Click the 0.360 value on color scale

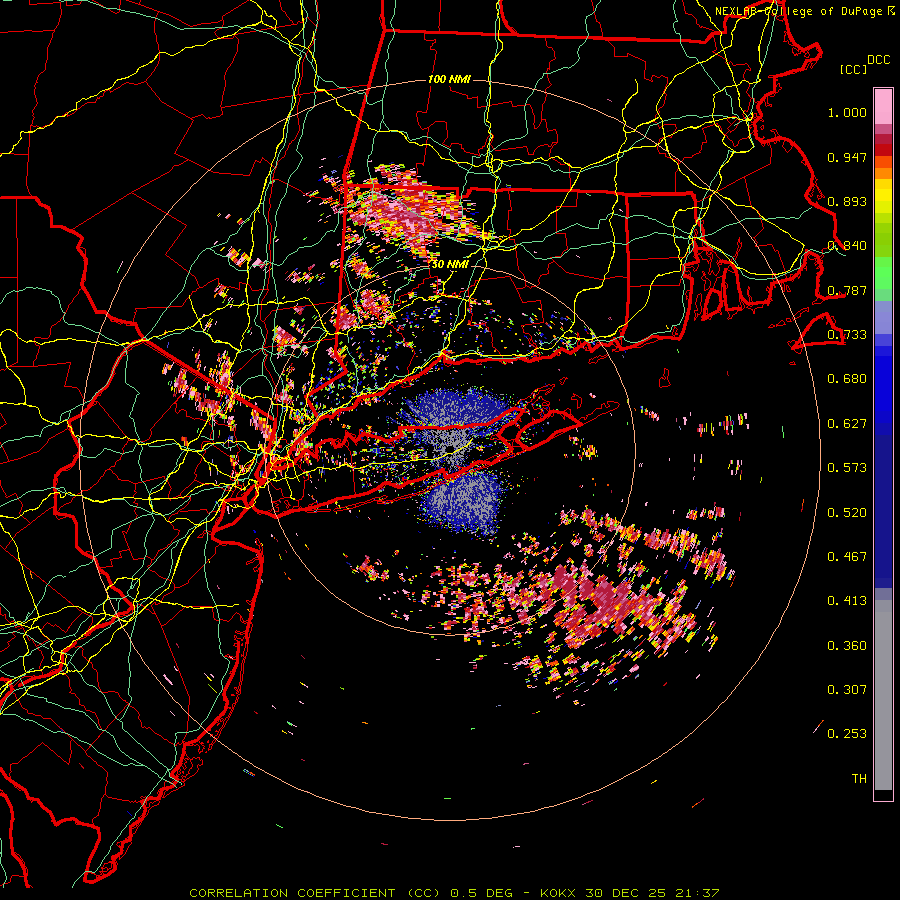[847, 646]
